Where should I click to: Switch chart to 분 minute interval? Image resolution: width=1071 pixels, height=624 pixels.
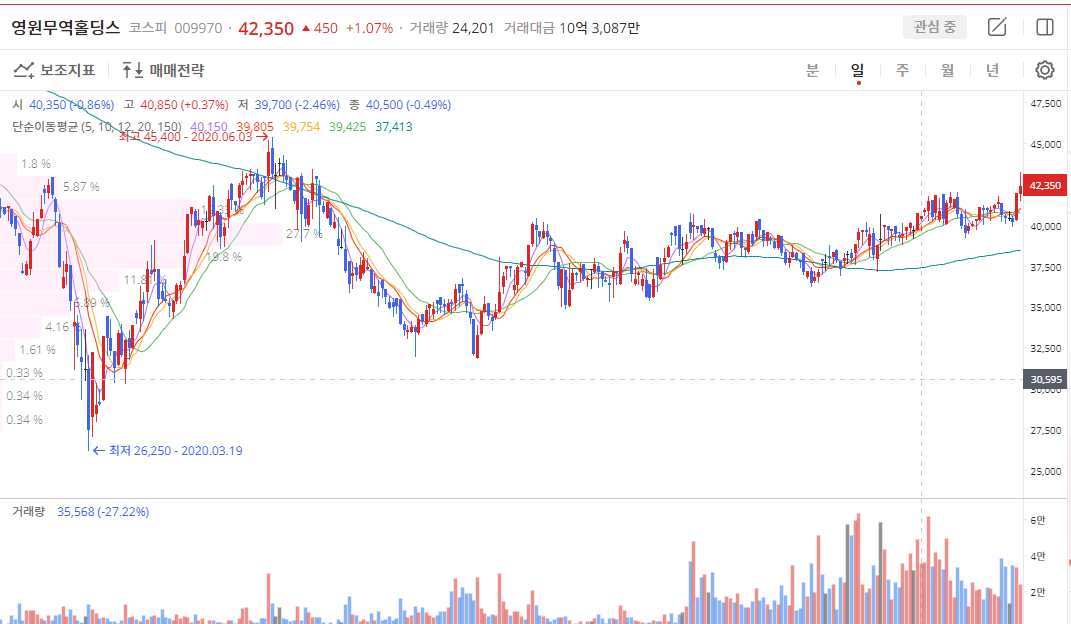pyautogui.click(x=812, y=70)
